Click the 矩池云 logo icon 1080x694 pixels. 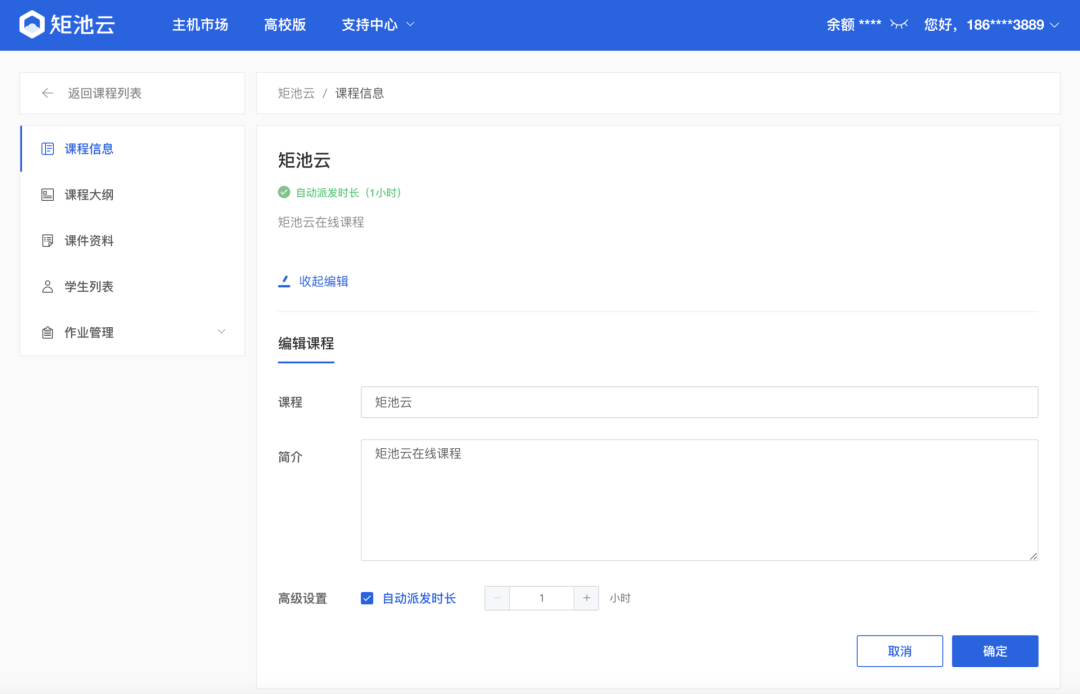[32, 25]
